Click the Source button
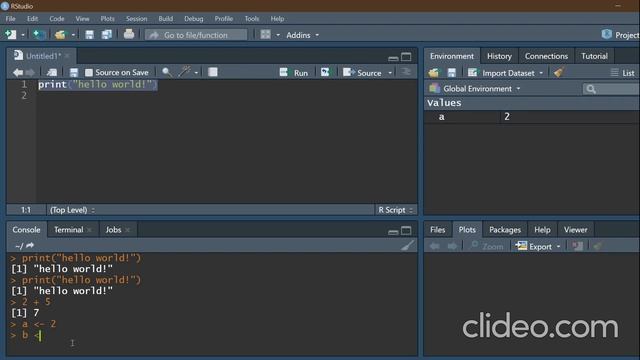 coord(362,73)
